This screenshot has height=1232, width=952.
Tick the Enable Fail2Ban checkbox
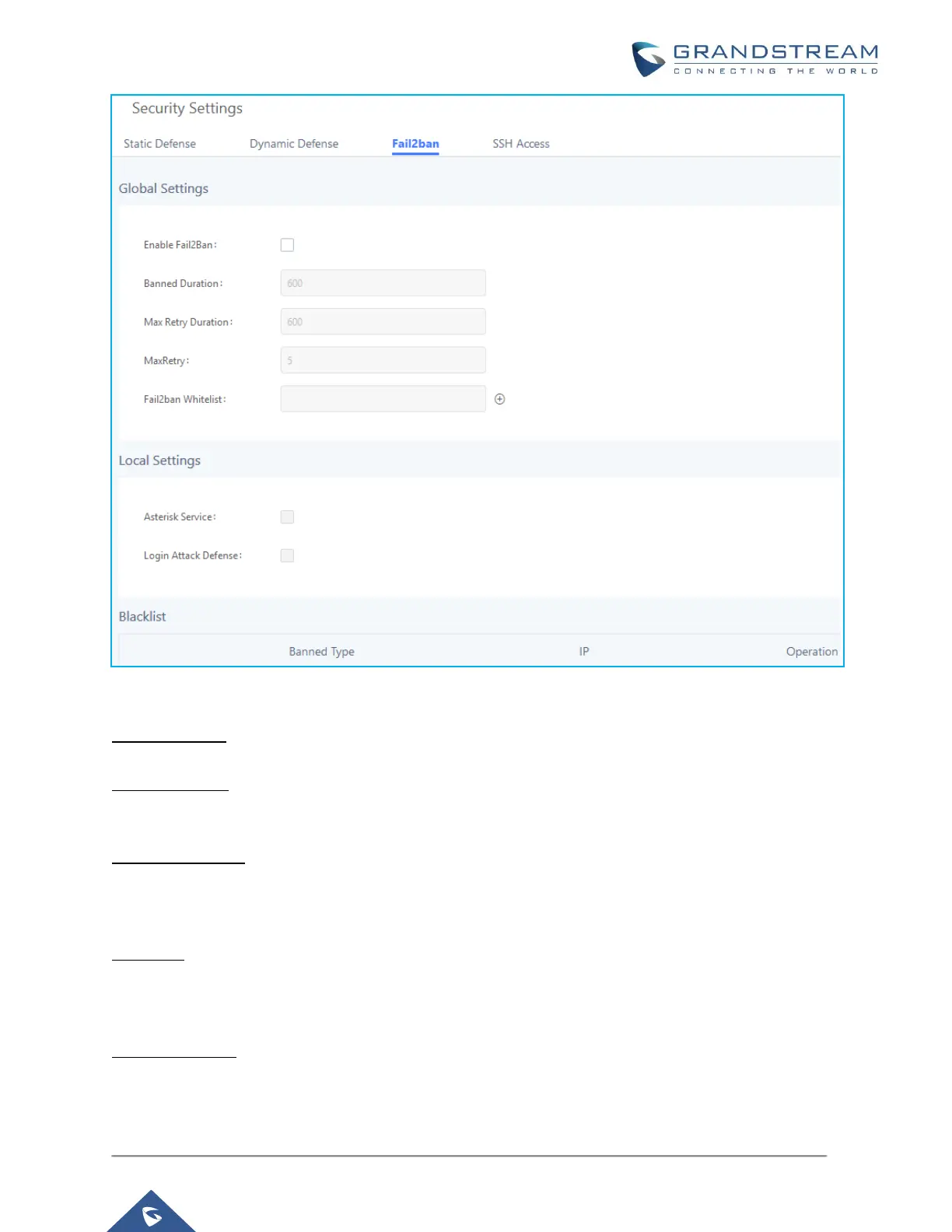287,245
